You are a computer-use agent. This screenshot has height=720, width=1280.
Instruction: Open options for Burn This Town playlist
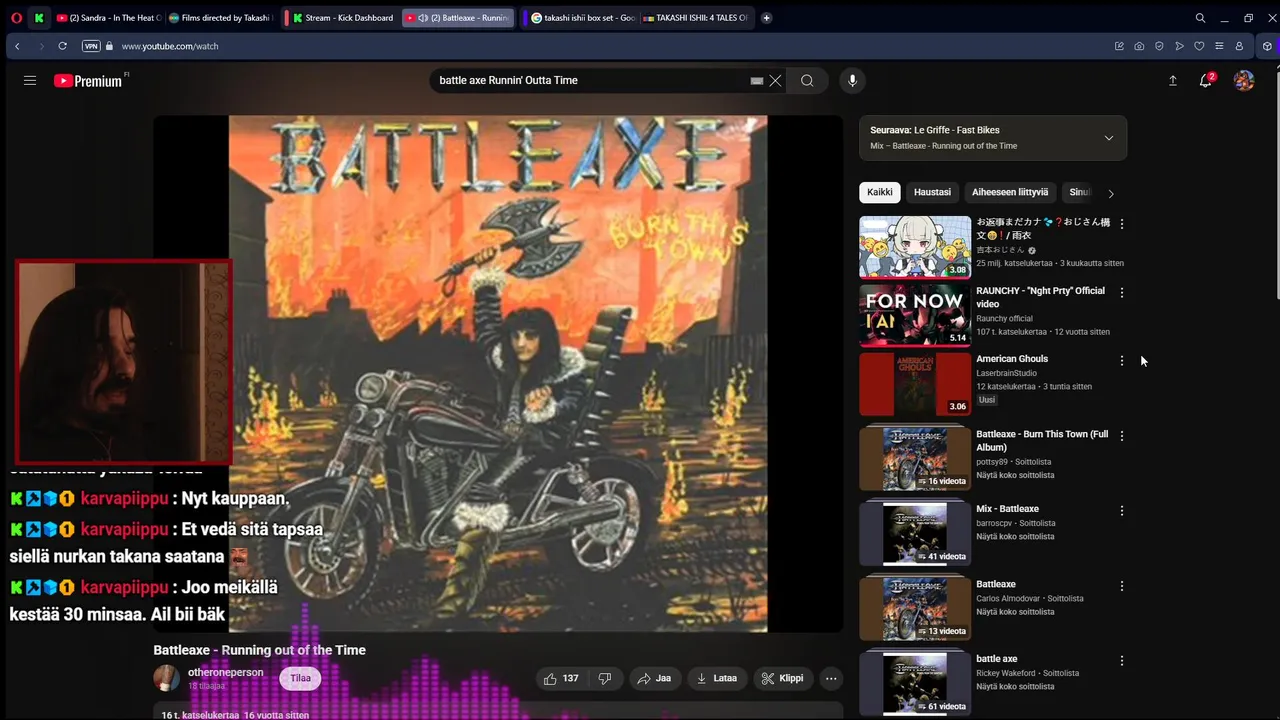1121,436
